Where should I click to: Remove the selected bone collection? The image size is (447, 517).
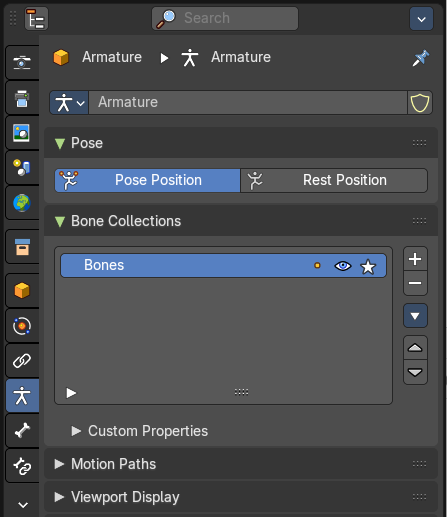[x=415, y=283]
